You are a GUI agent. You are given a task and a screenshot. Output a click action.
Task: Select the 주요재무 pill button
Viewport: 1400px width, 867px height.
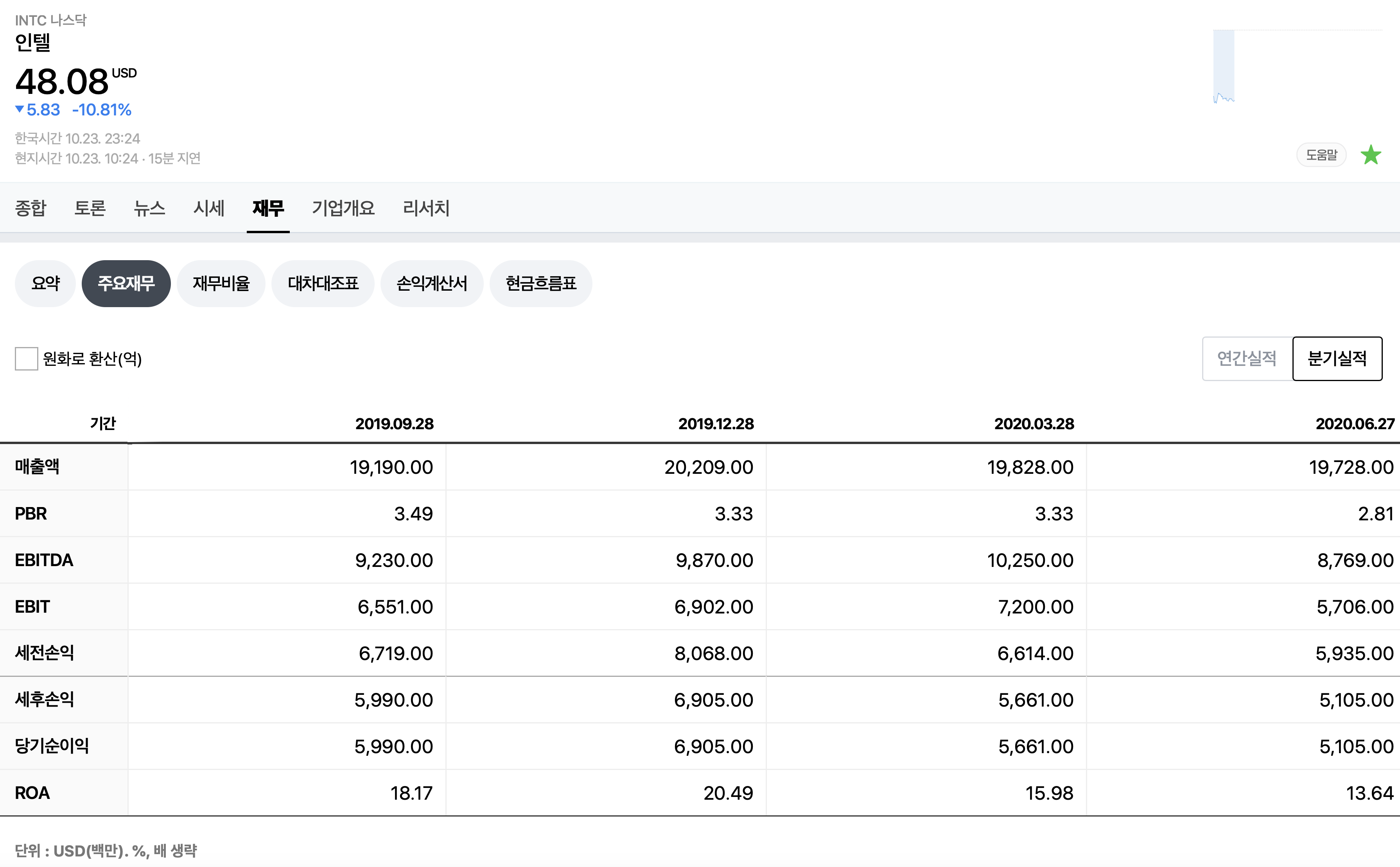[126, 283]
